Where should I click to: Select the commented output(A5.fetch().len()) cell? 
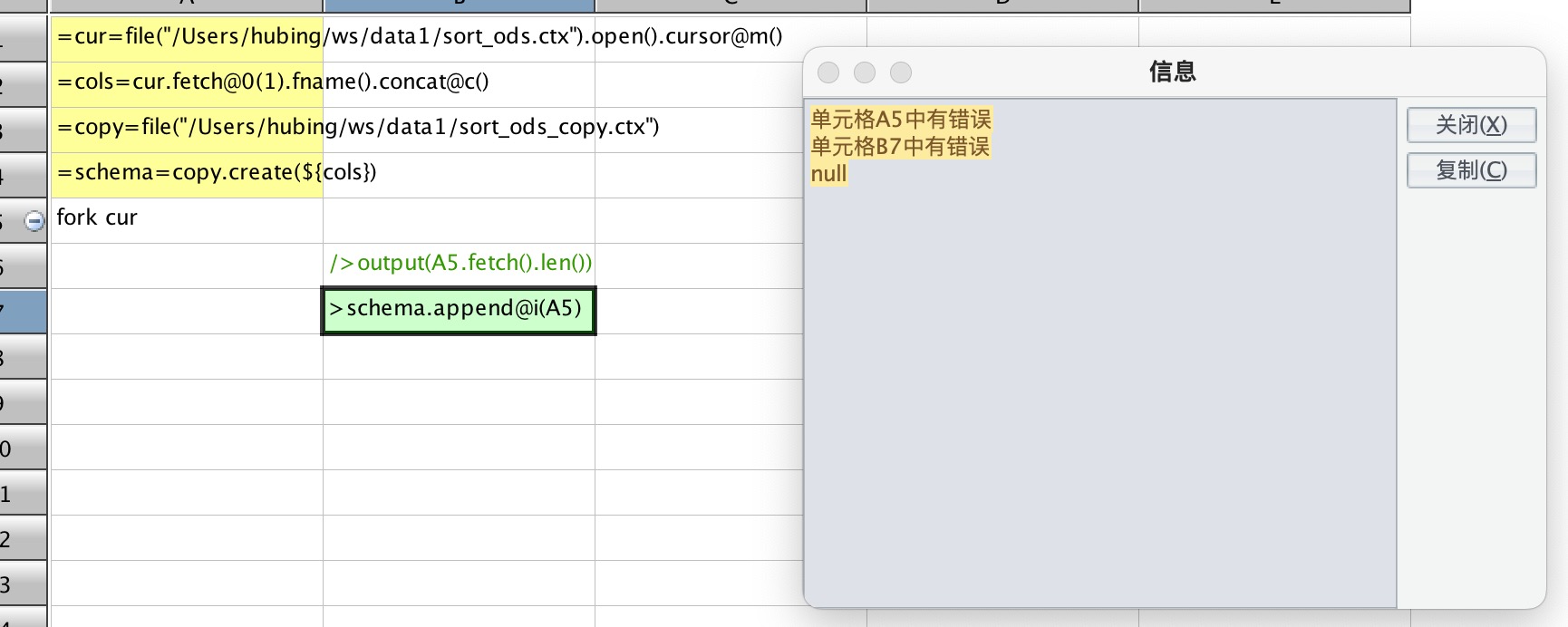tap(460, 264)
